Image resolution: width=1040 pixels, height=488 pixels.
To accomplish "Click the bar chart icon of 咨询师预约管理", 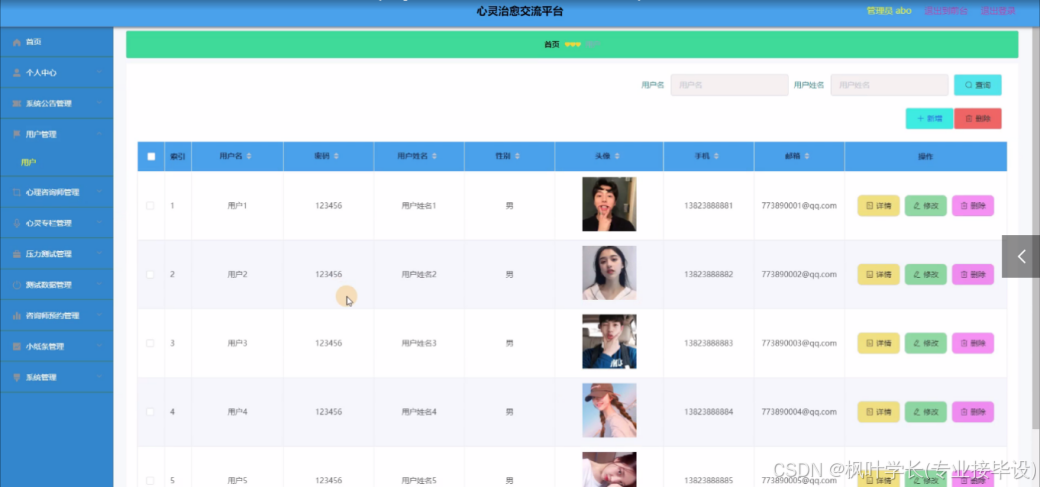I will pos(17,316).
